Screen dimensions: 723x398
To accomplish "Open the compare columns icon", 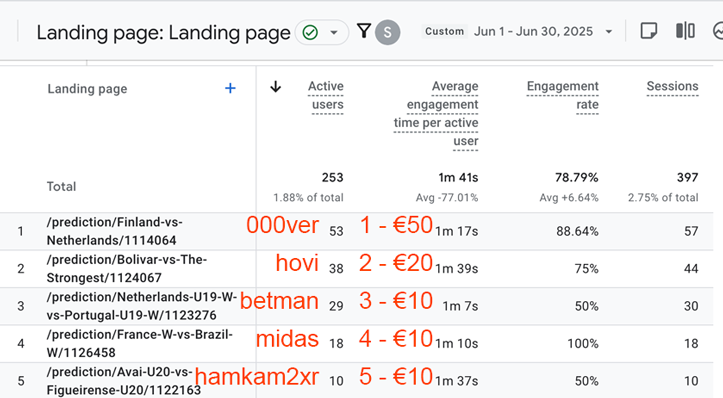I will click(685, 31).
